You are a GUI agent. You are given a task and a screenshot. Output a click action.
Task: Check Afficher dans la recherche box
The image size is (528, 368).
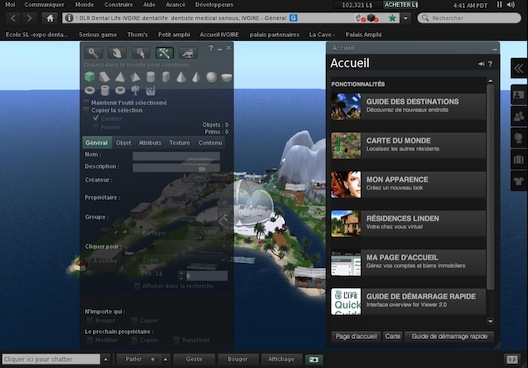[137, 286]
